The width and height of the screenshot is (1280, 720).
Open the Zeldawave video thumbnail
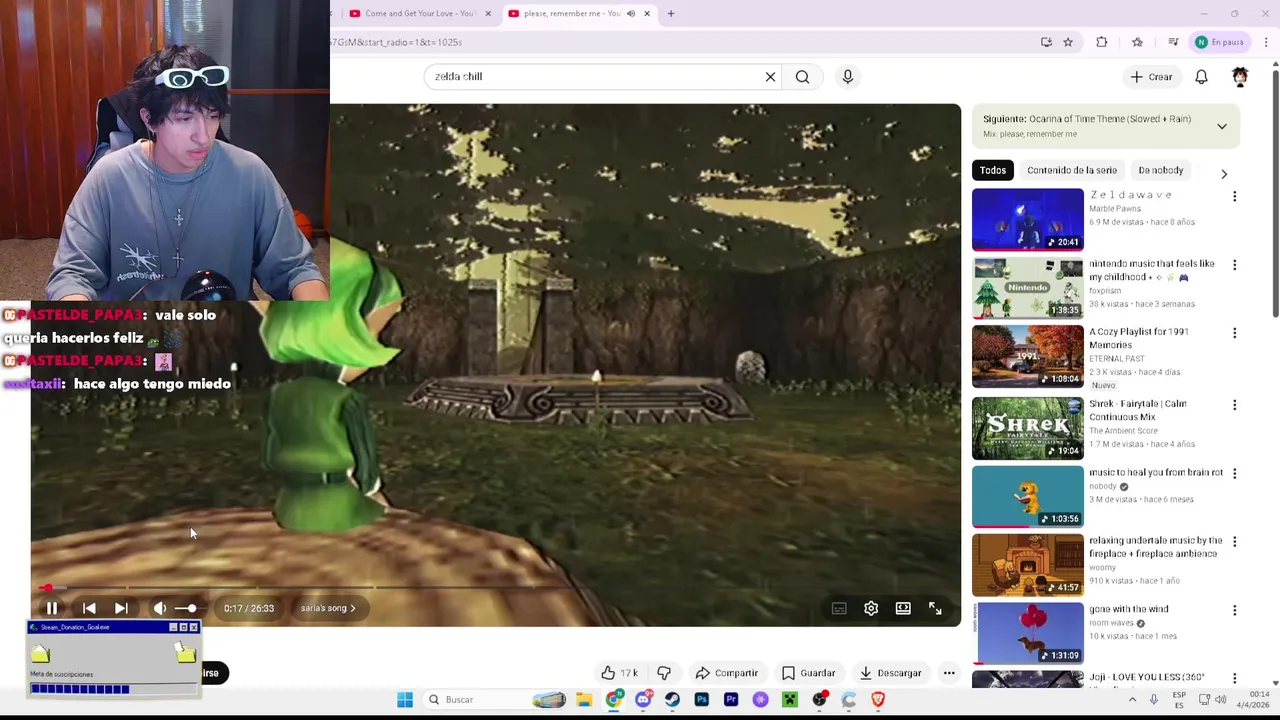(1027, 219)
